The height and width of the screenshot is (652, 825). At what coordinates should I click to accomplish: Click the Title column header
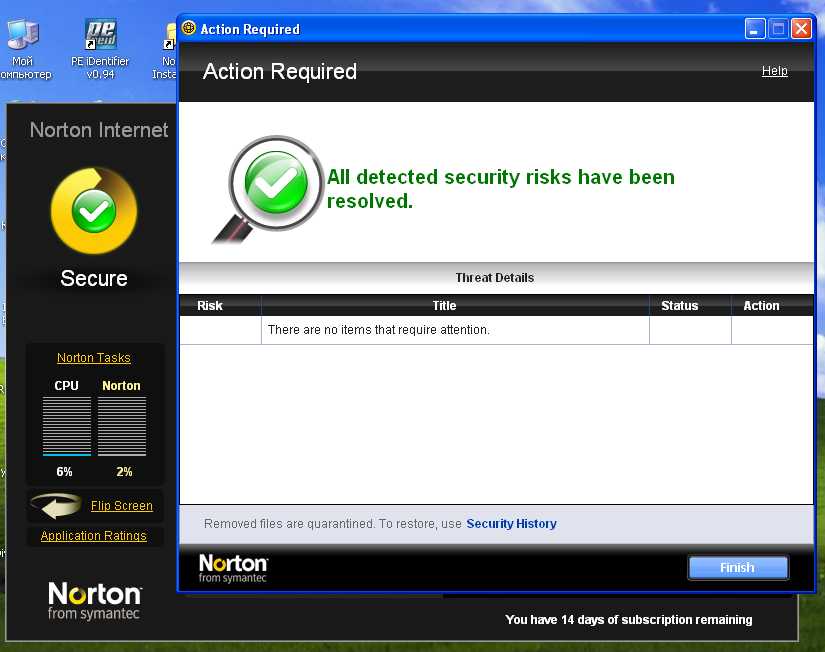pos(455,306)
